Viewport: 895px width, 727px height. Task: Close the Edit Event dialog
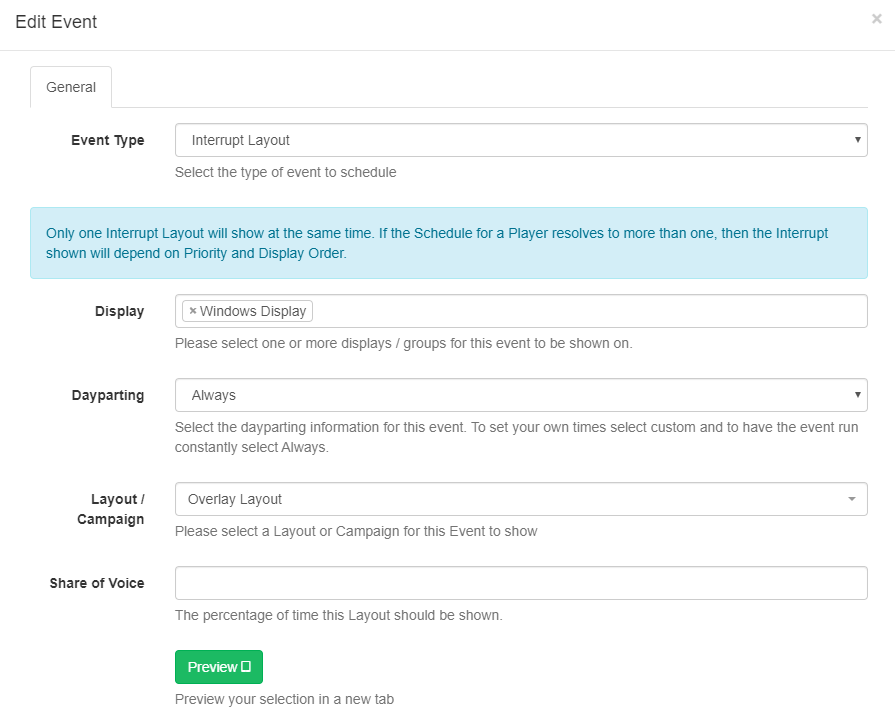click(x=876, y=19)
